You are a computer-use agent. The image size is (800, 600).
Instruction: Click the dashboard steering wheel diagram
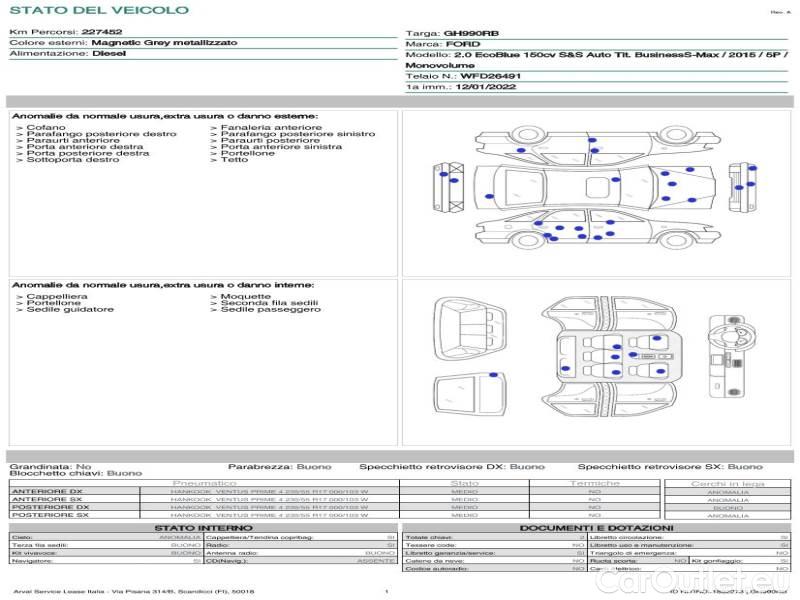point(733,356)
